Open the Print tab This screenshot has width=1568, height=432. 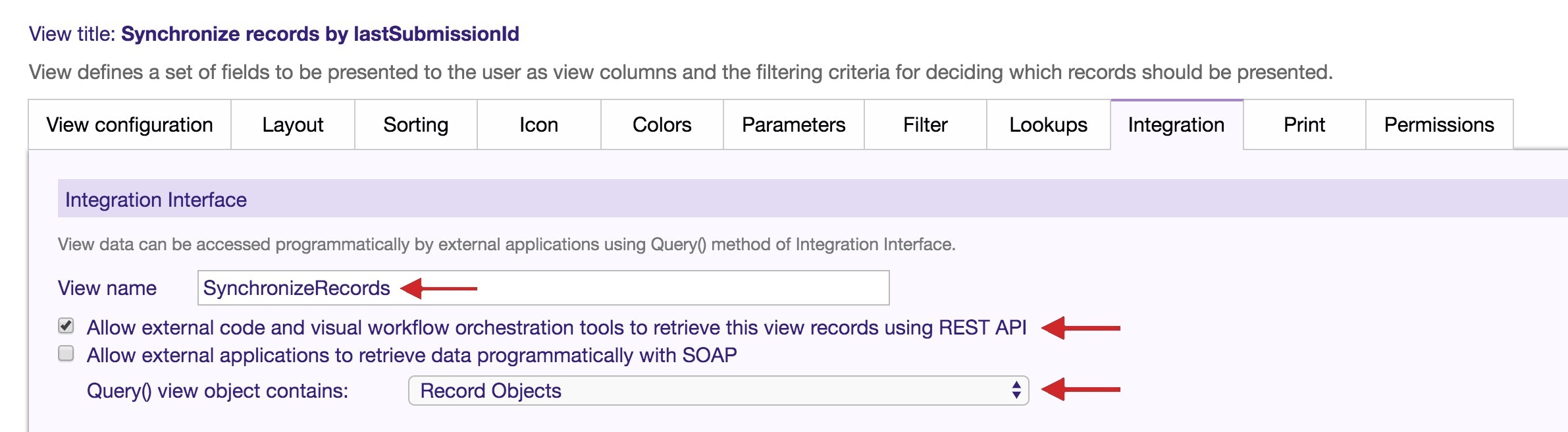point(1303,124)
